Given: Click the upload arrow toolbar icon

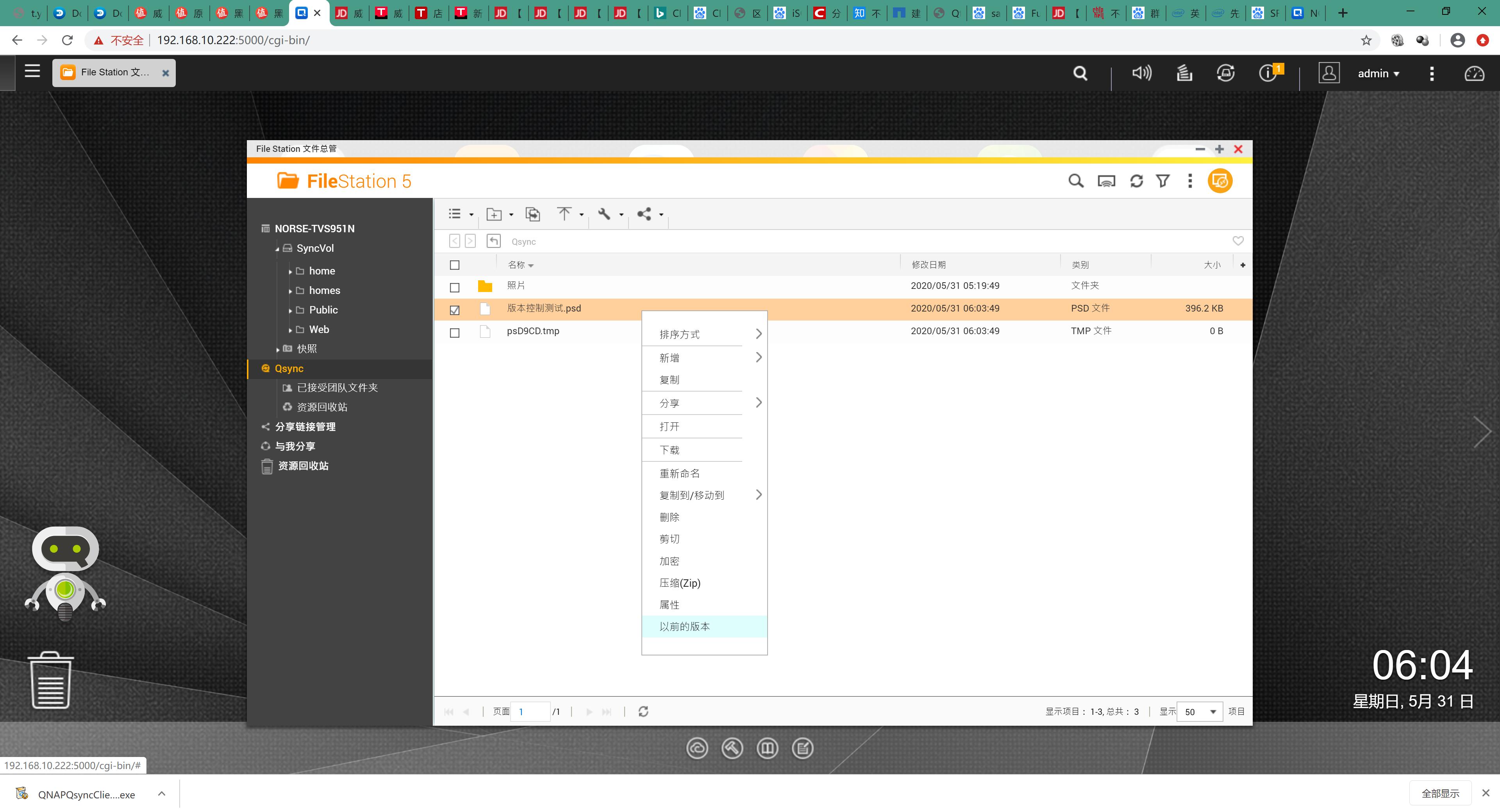Looking at the screenshot, I should (564, 214).
